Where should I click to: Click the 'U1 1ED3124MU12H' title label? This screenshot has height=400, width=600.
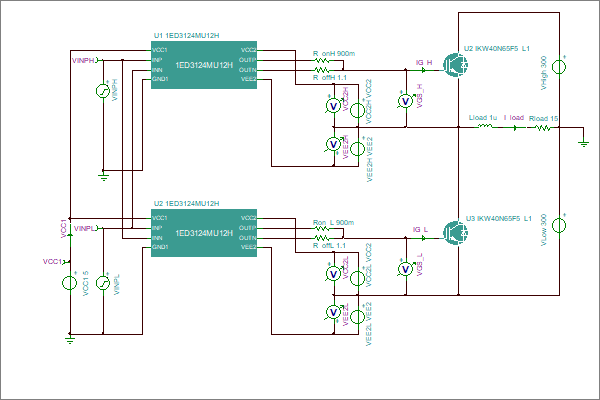point(186,36)
